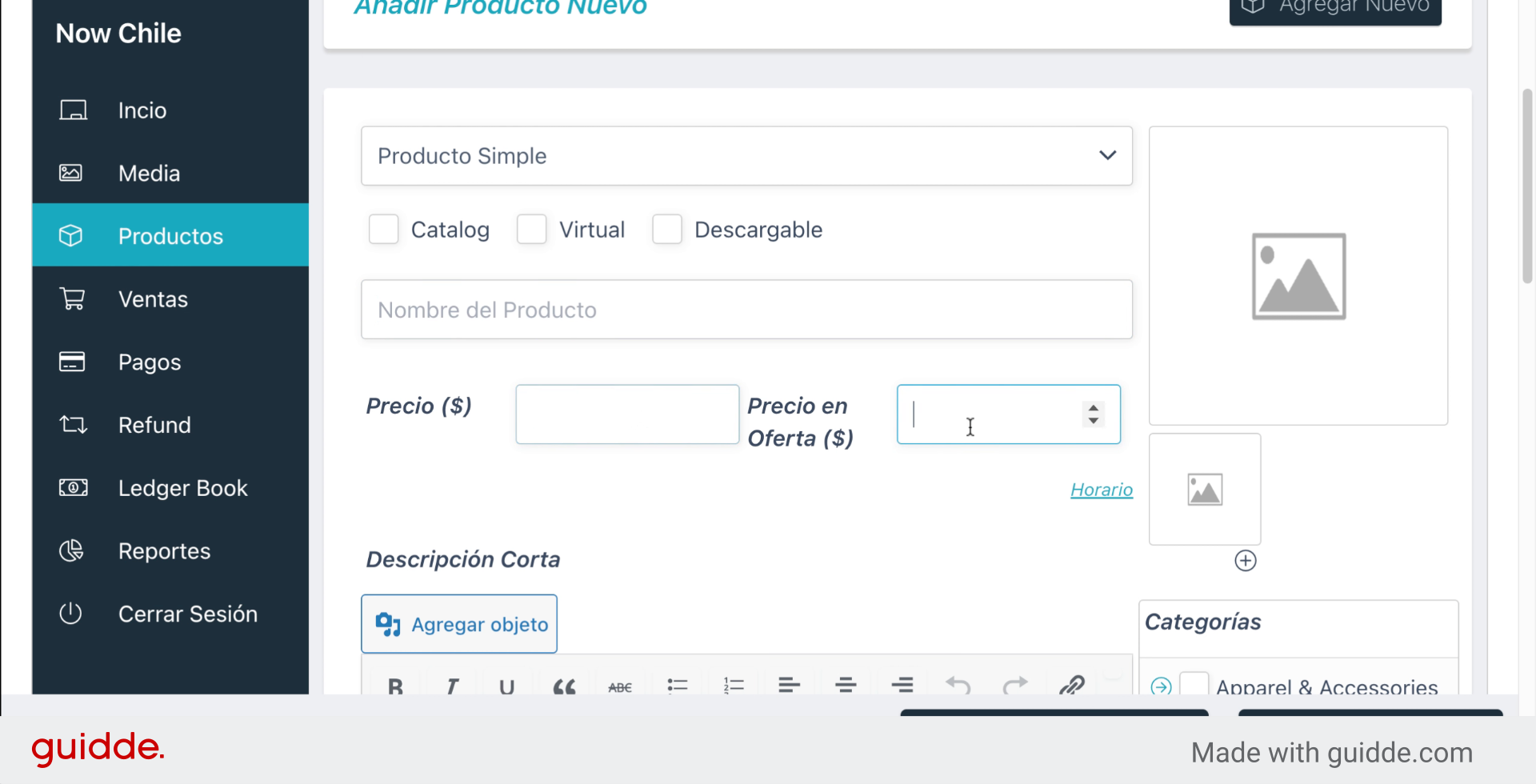Check the Apparel & Accessories category box
Image resolution: width=1536 pixels, height=784 pixels.
[1194, 684]
